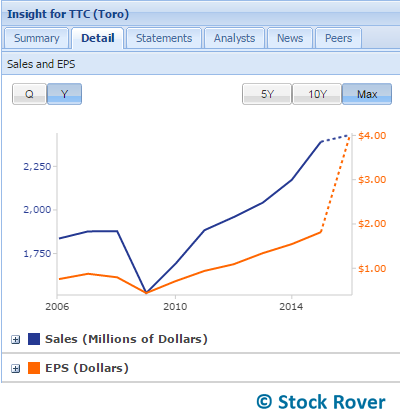
Task: Select yearly view with Y button
Action: pyautogui.click(x=64, y=94)
